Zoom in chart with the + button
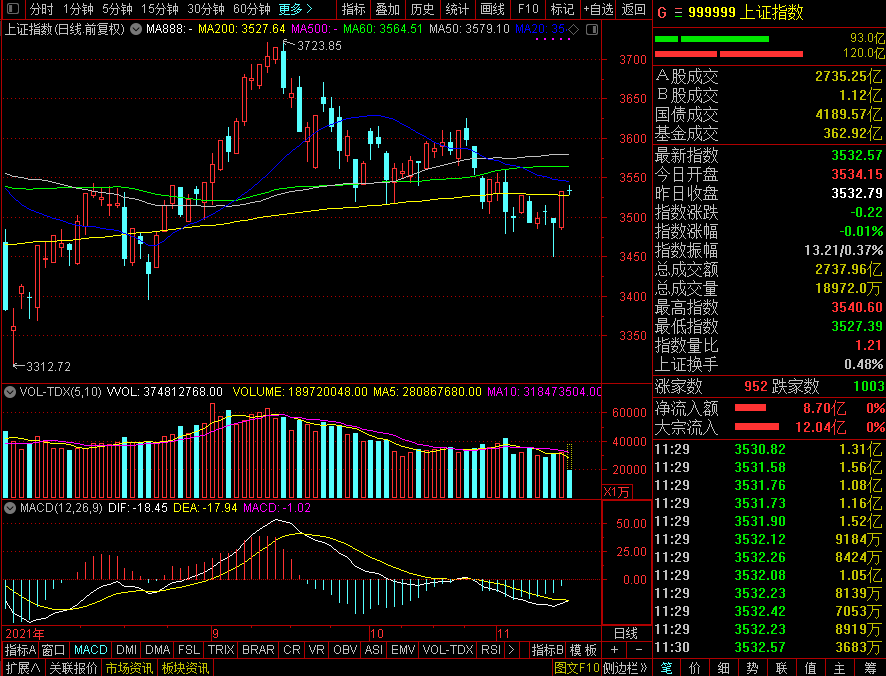 click(x=614, y=650)
